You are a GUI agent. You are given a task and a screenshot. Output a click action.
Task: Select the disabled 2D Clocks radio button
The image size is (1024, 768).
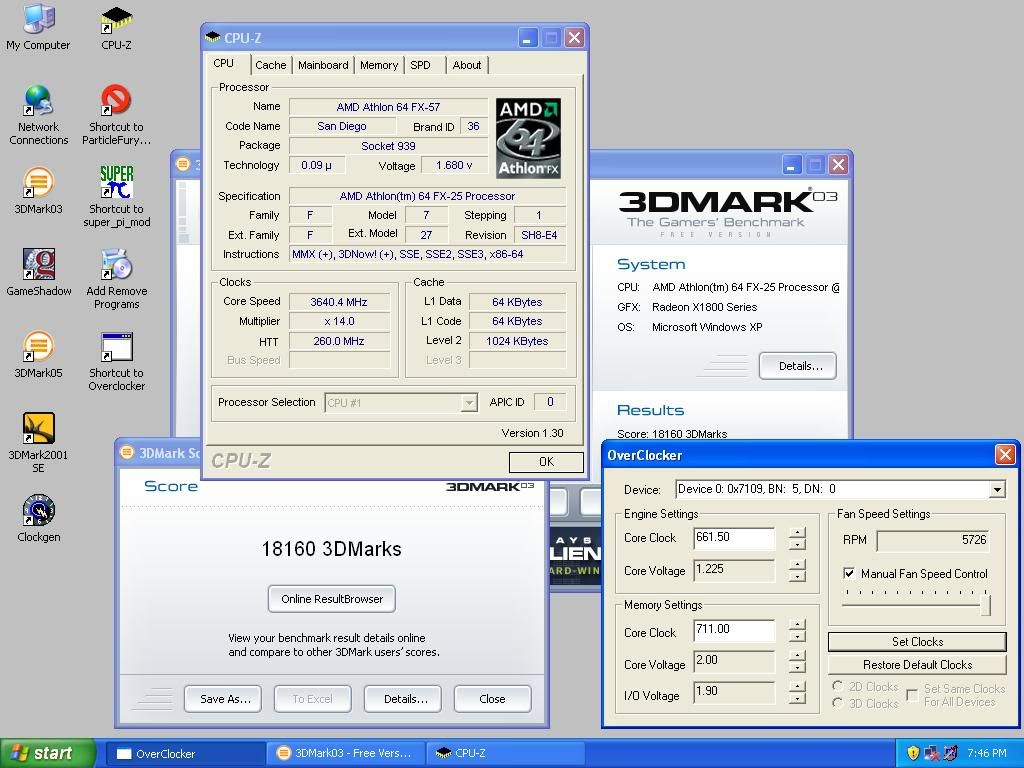point(838,686)
